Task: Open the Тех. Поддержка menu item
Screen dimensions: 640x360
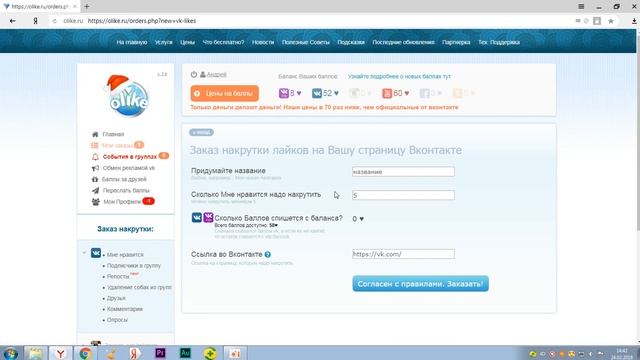Action: [x=499, y=42]
